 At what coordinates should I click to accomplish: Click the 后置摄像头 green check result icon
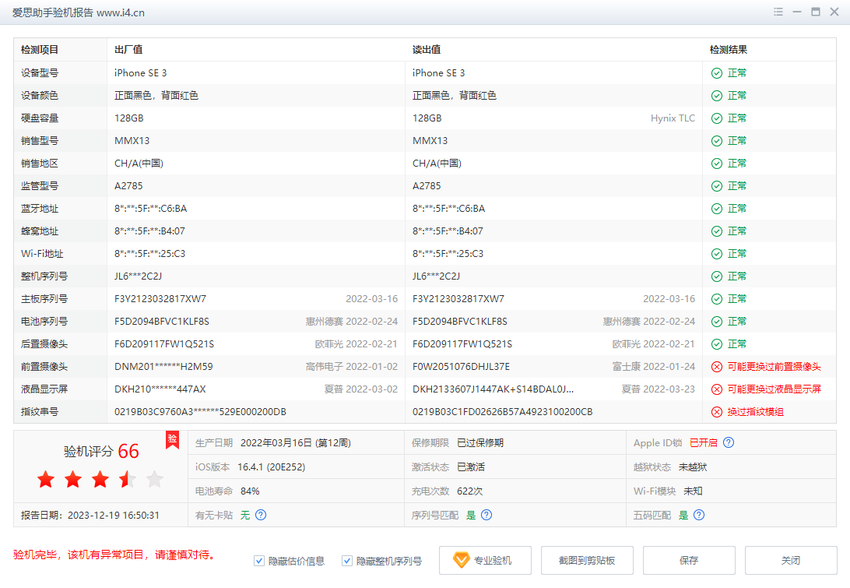(x=717, y=344)
